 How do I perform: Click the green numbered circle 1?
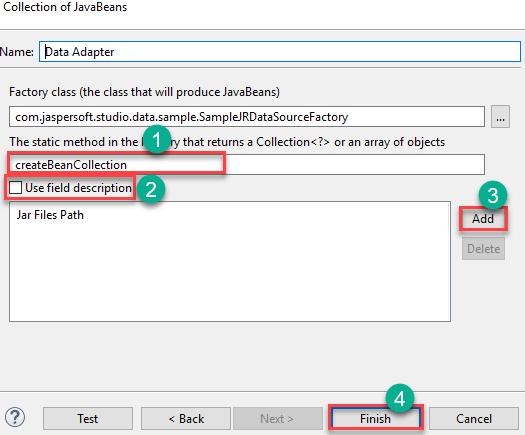point(156,139)
